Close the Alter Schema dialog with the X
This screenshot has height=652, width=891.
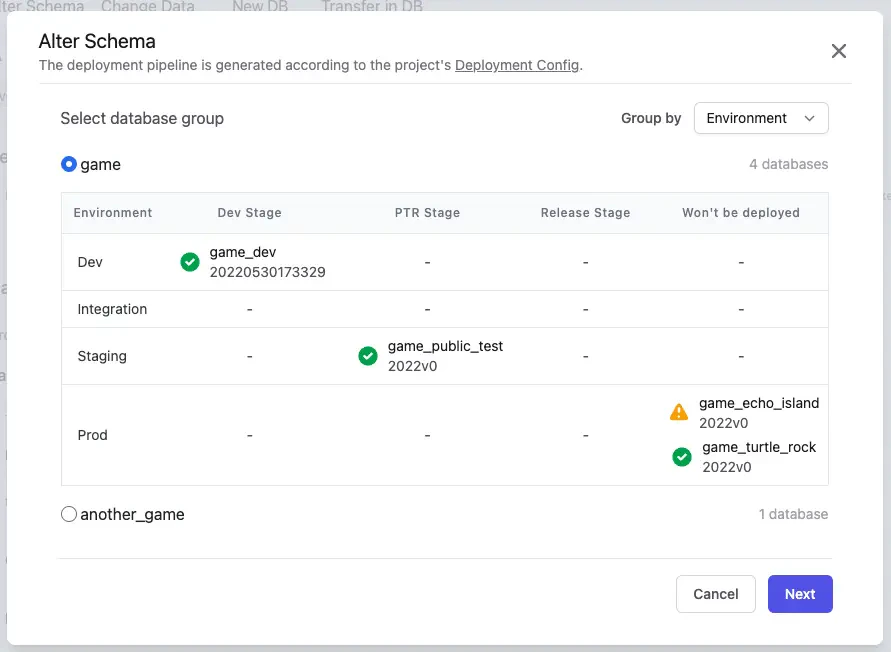(839, 51)
